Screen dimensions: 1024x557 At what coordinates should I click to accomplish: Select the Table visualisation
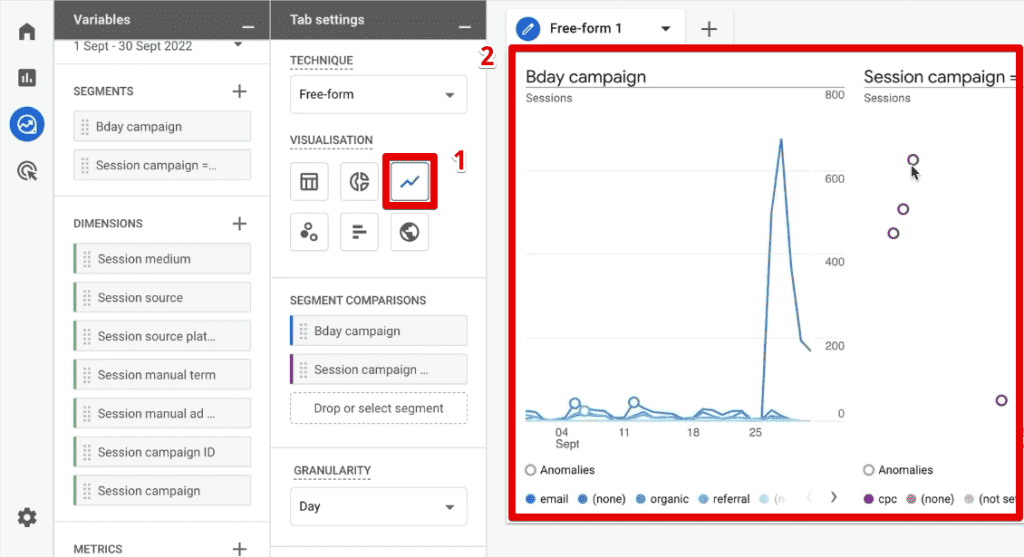309,182
